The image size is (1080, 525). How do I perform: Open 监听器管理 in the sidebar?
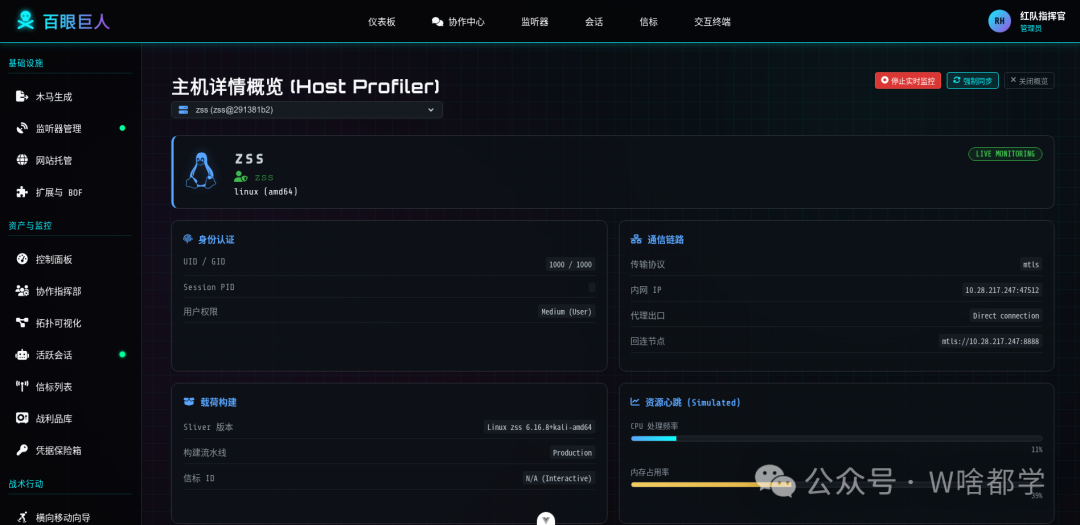click(x=59, y=129)
